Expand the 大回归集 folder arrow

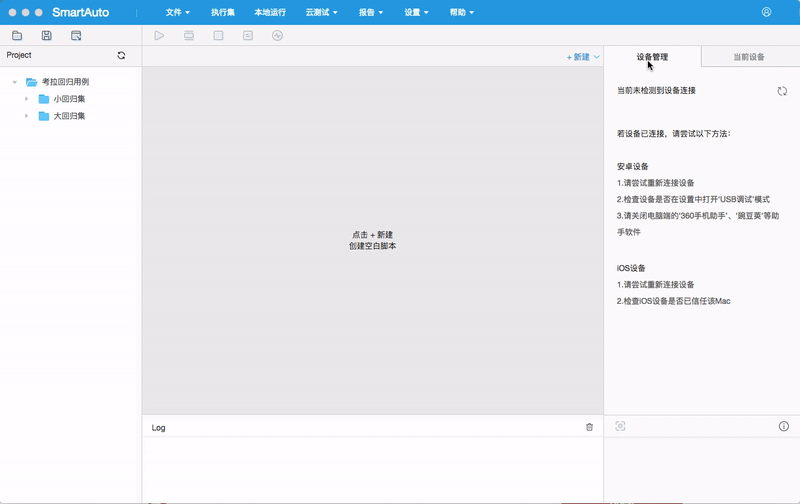(x=27, y=116)
